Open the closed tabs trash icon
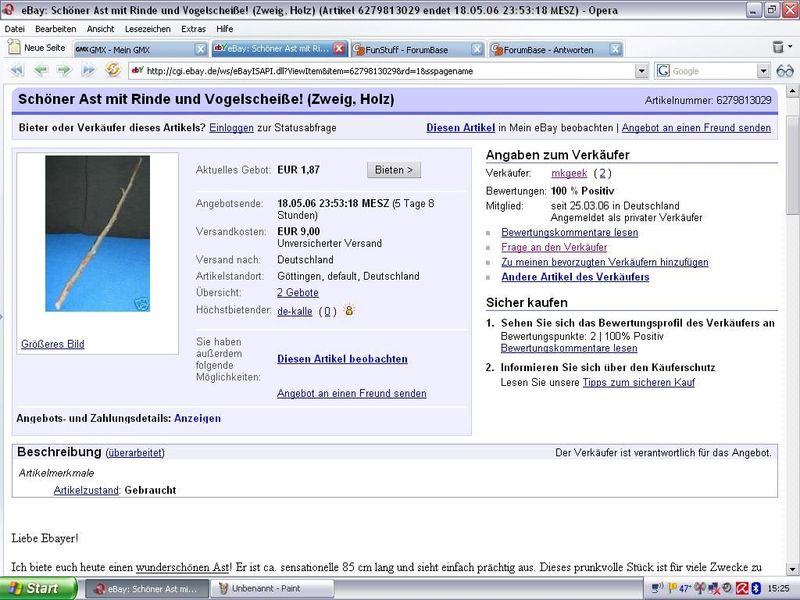The width and height of the screenshot is (800, 600). 778,47
